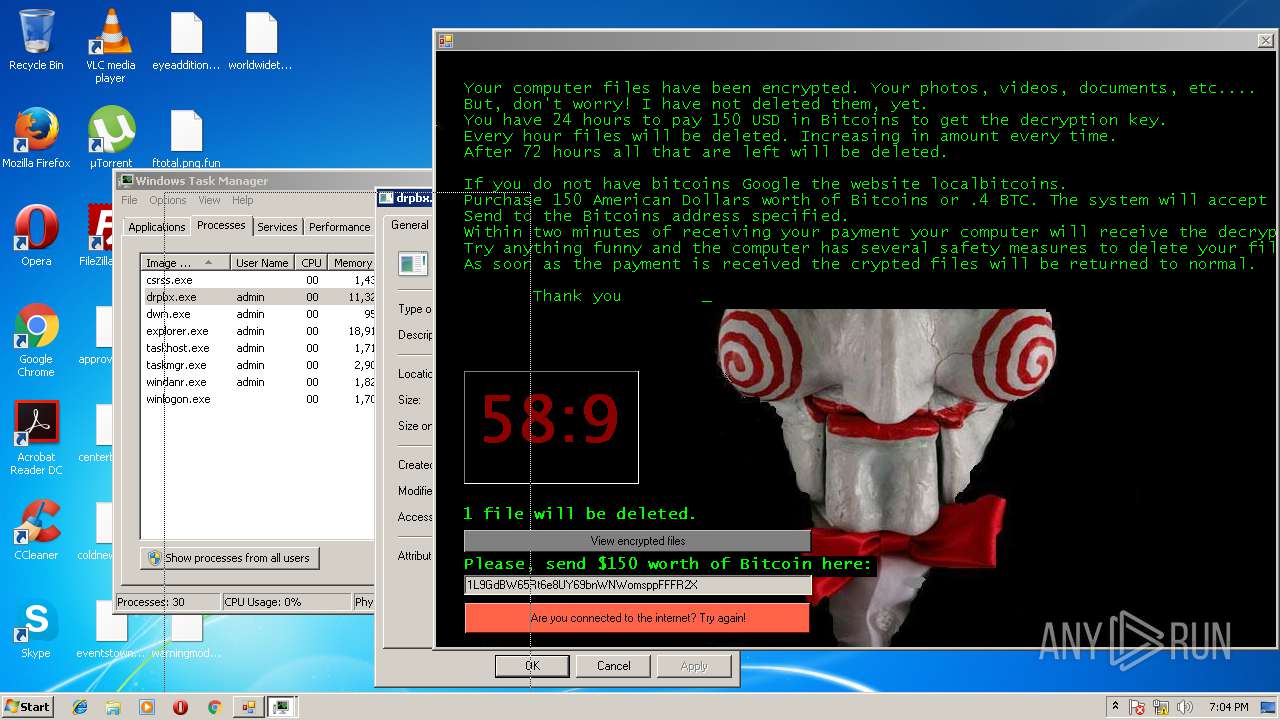
Task: Switch to ransomware window taskbar button
Action: (248, 707)
